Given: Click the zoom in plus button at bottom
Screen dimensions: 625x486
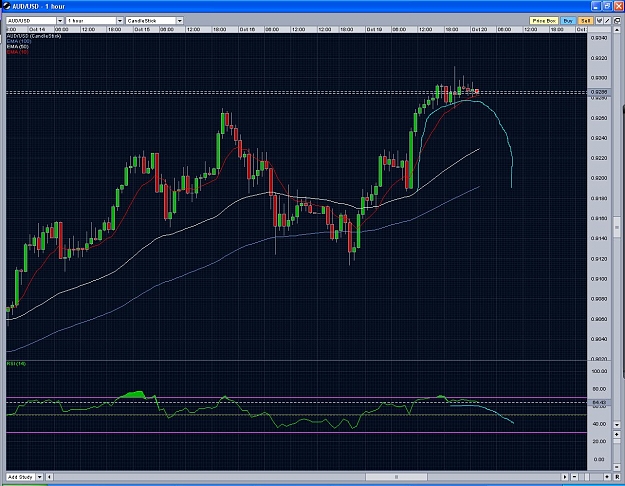Looking at the screenshot, I should click(x=607, y=477).
